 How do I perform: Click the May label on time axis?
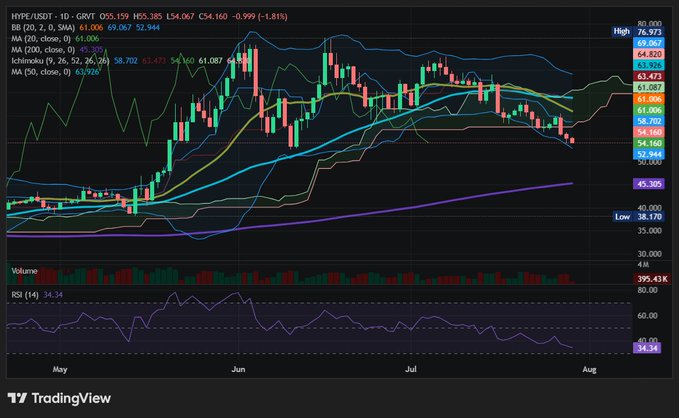(60, 369)
